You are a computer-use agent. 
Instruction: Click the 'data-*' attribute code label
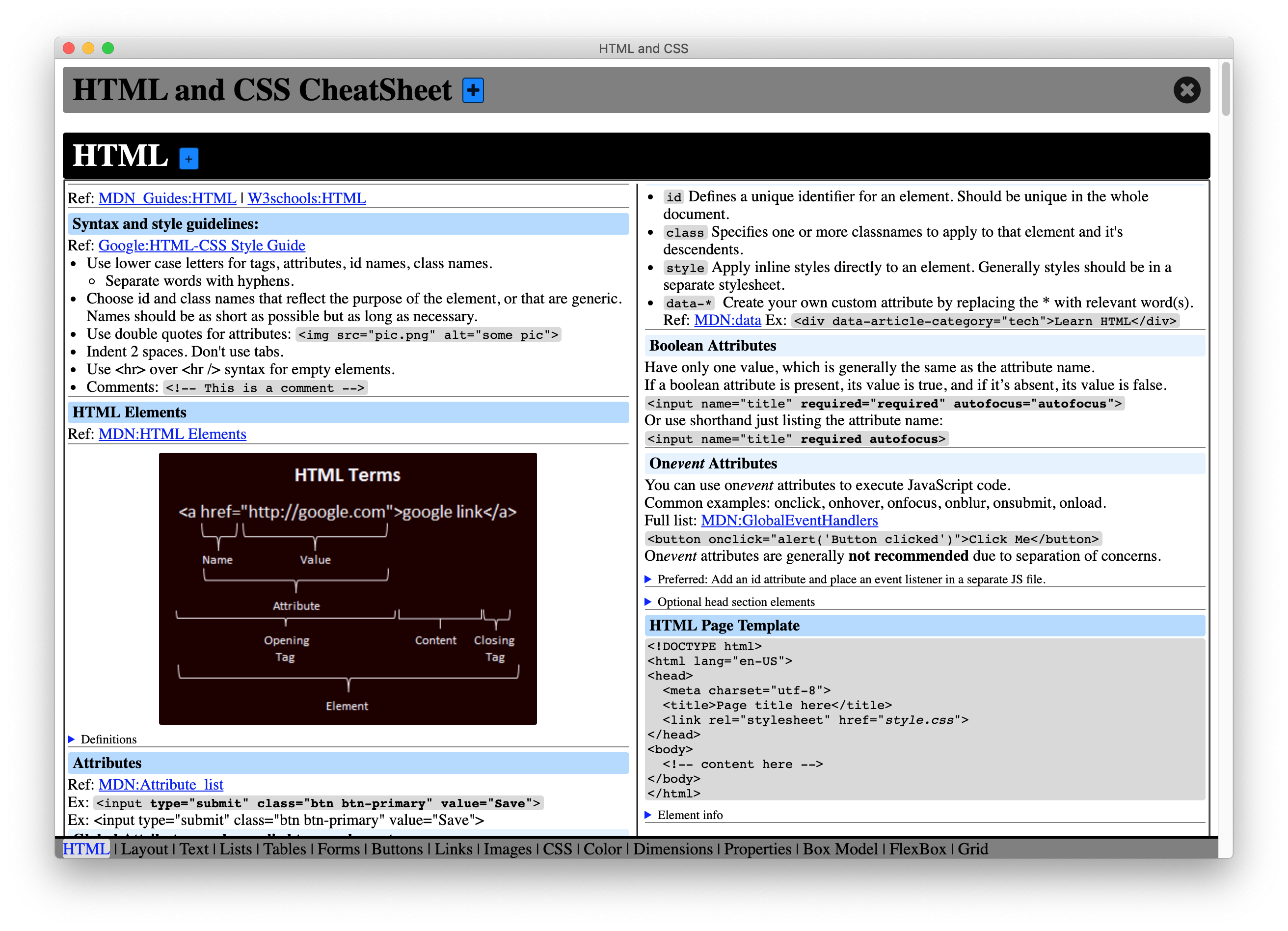point(688,303)
